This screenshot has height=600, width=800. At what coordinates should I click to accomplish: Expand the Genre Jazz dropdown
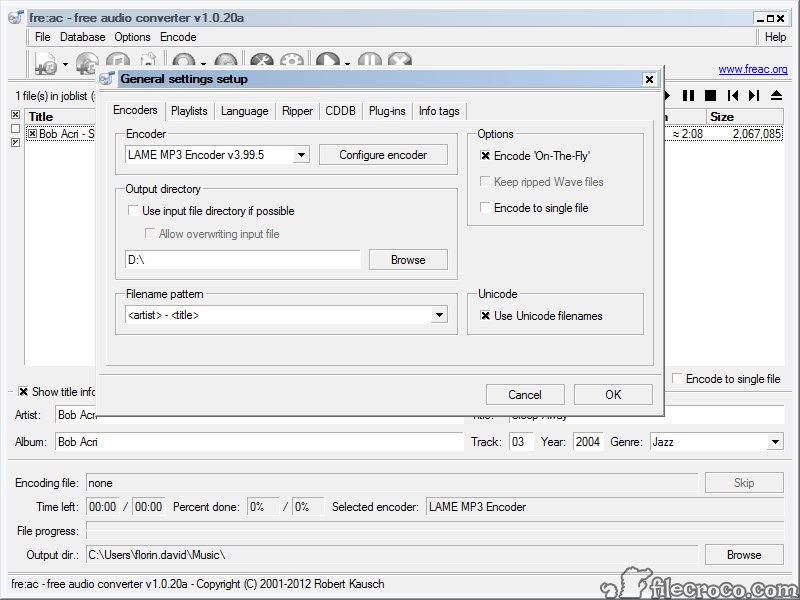pyautogui.click(x=775, y=442)
